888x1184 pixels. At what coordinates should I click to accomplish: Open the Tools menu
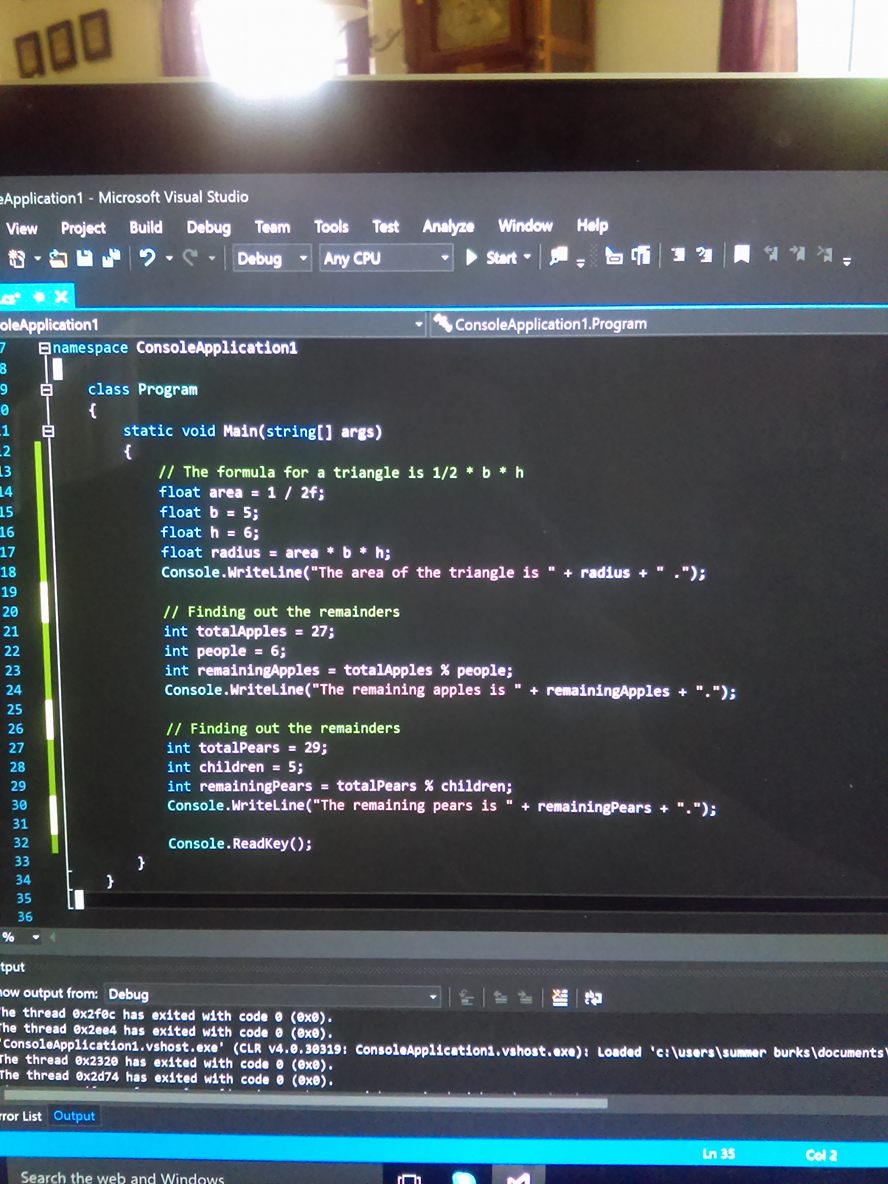(331, 227)
